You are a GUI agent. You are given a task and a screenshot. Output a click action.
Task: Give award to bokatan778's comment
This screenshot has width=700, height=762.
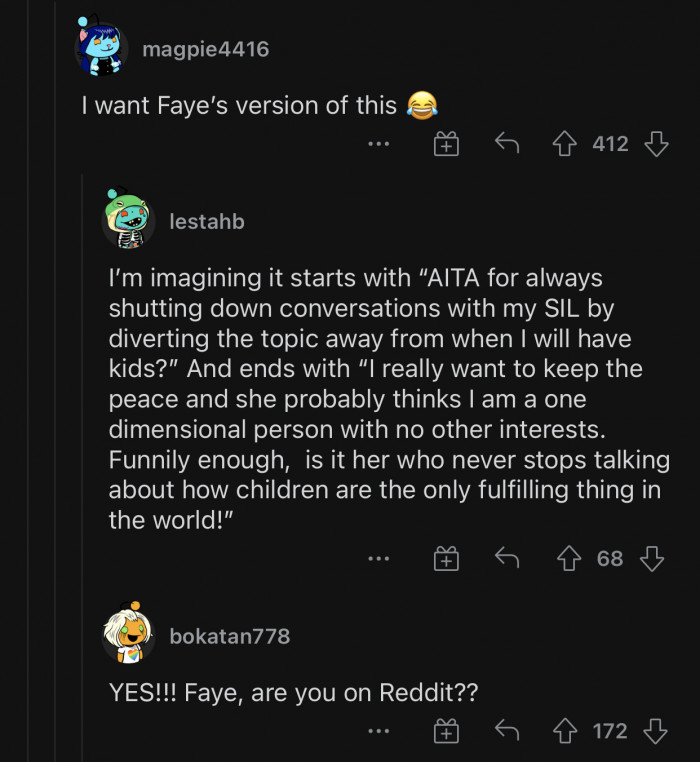click(x=446, y=731)
